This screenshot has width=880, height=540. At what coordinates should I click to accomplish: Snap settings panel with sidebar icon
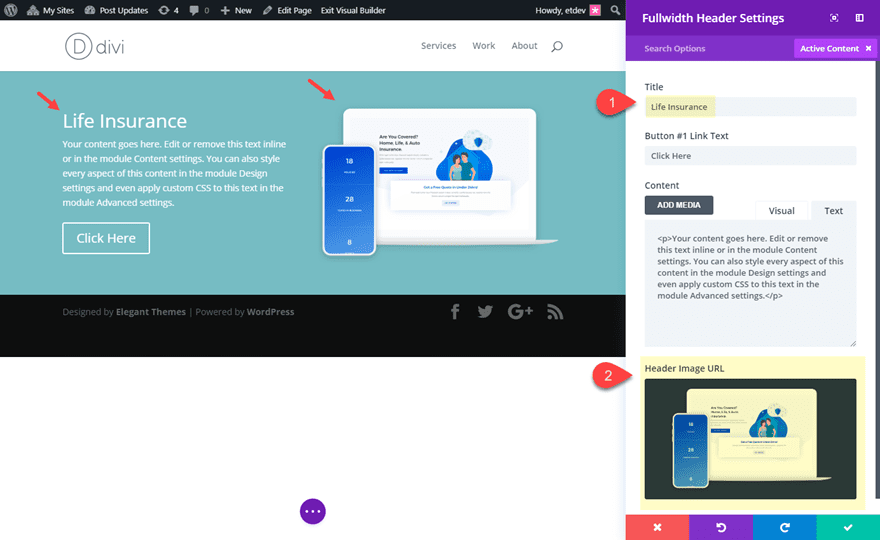[x=859, y=18]
